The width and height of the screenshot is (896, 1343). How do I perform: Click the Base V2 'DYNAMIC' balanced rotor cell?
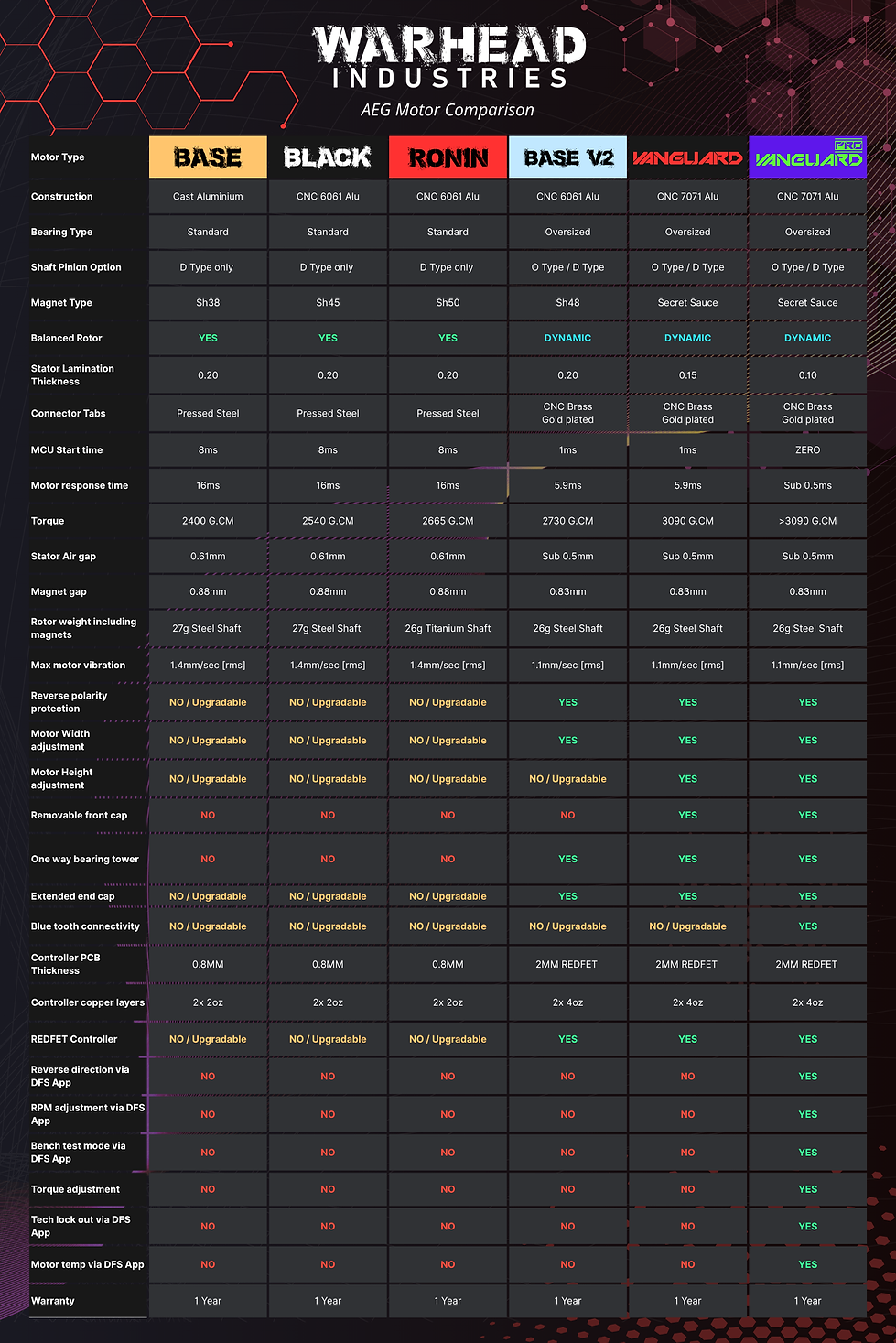pos(567,338)
